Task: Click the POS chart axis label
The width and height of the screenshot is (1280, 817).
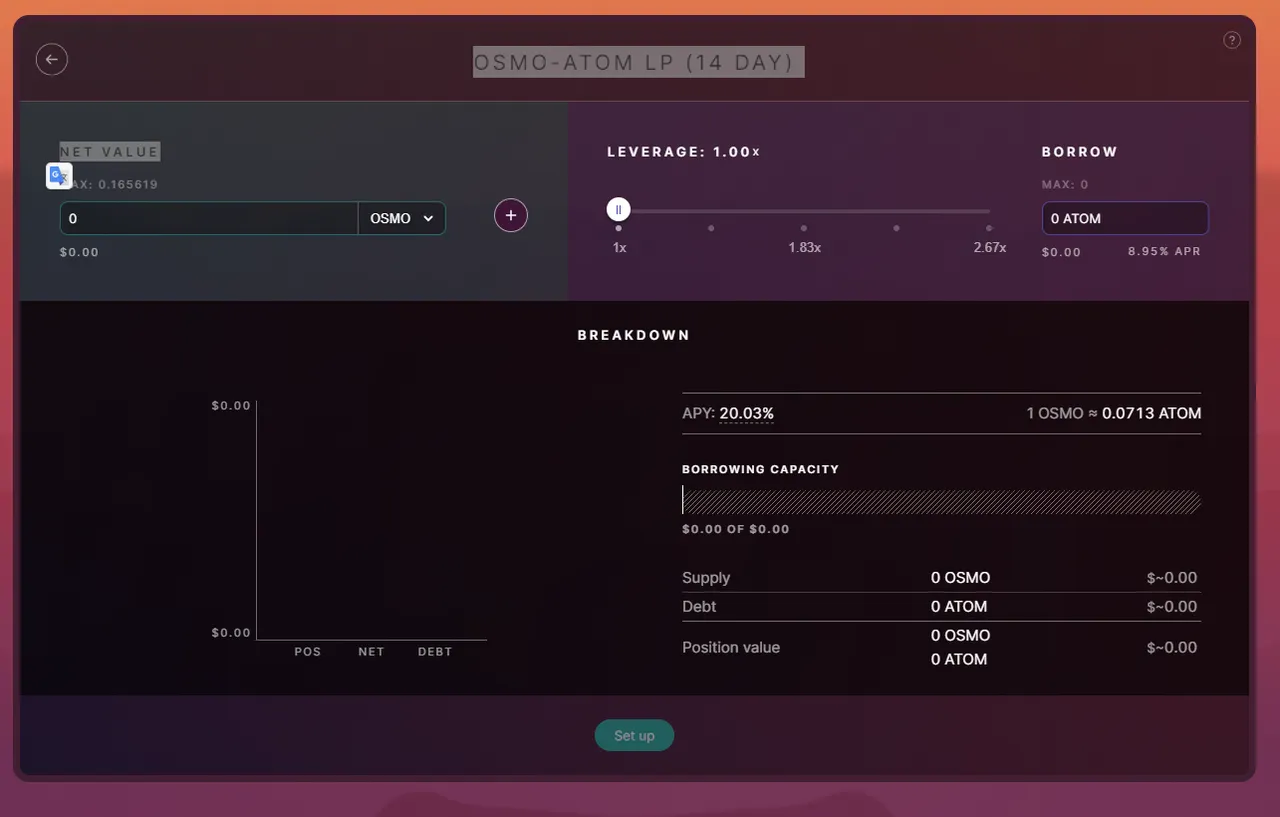Action: (x=308, y=651)
